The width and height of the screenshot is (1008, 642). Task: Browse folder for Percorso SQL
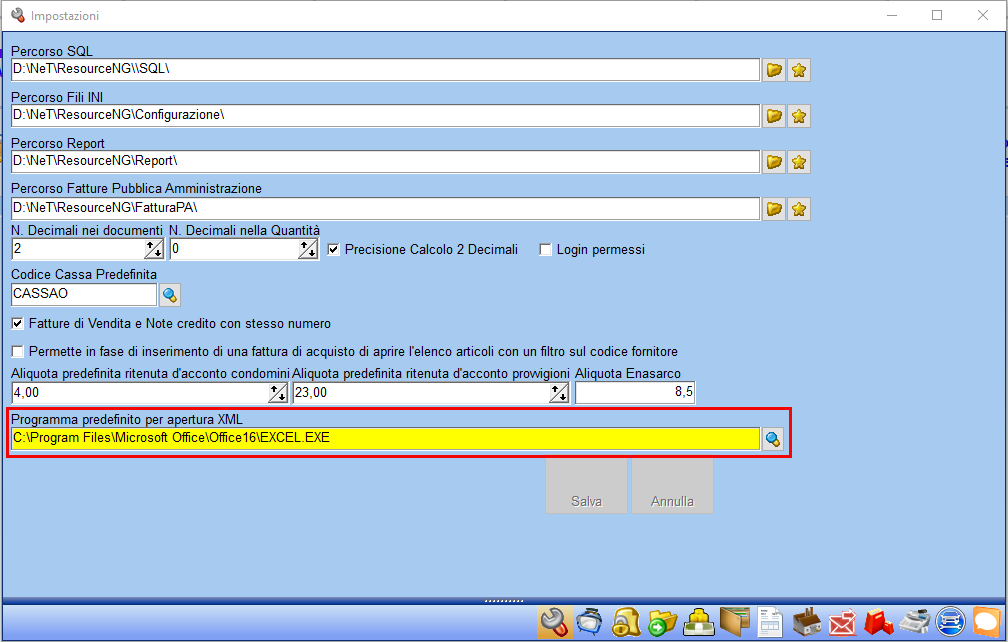click(x=774, y=69)
